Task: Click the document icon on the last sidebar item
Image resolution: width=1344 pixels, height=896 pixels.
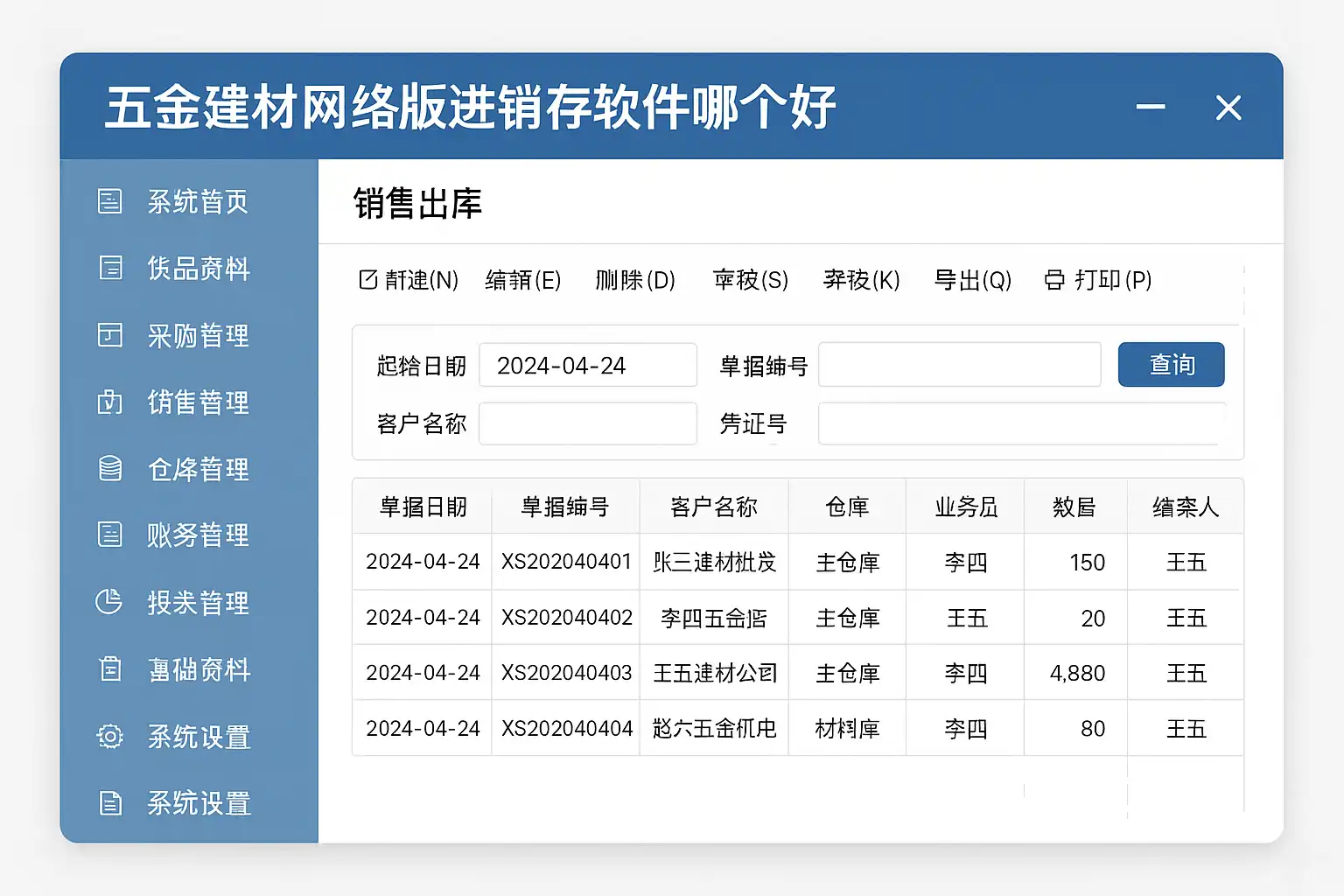Action: pos(110,802)
